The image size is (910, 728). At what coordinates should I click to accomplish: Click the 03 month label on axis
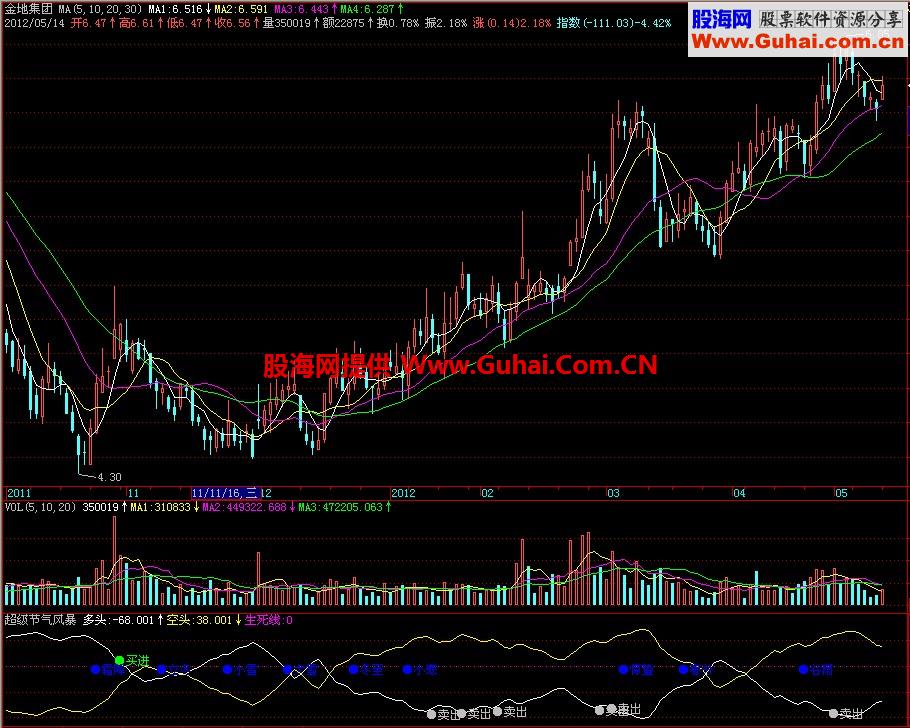click(x=613, y=493)
